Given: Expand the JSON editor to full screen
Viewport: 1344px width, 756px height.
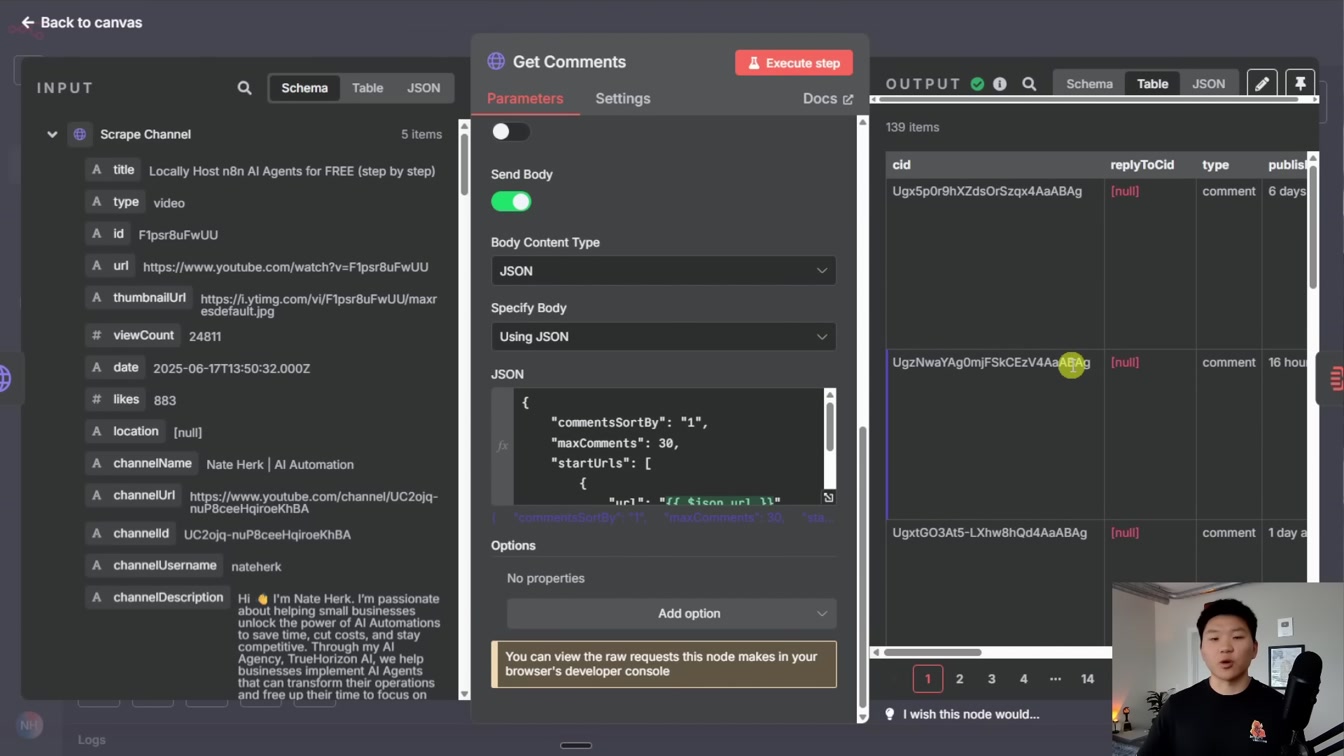Looking at the screenshot, I should coord(828,497).
